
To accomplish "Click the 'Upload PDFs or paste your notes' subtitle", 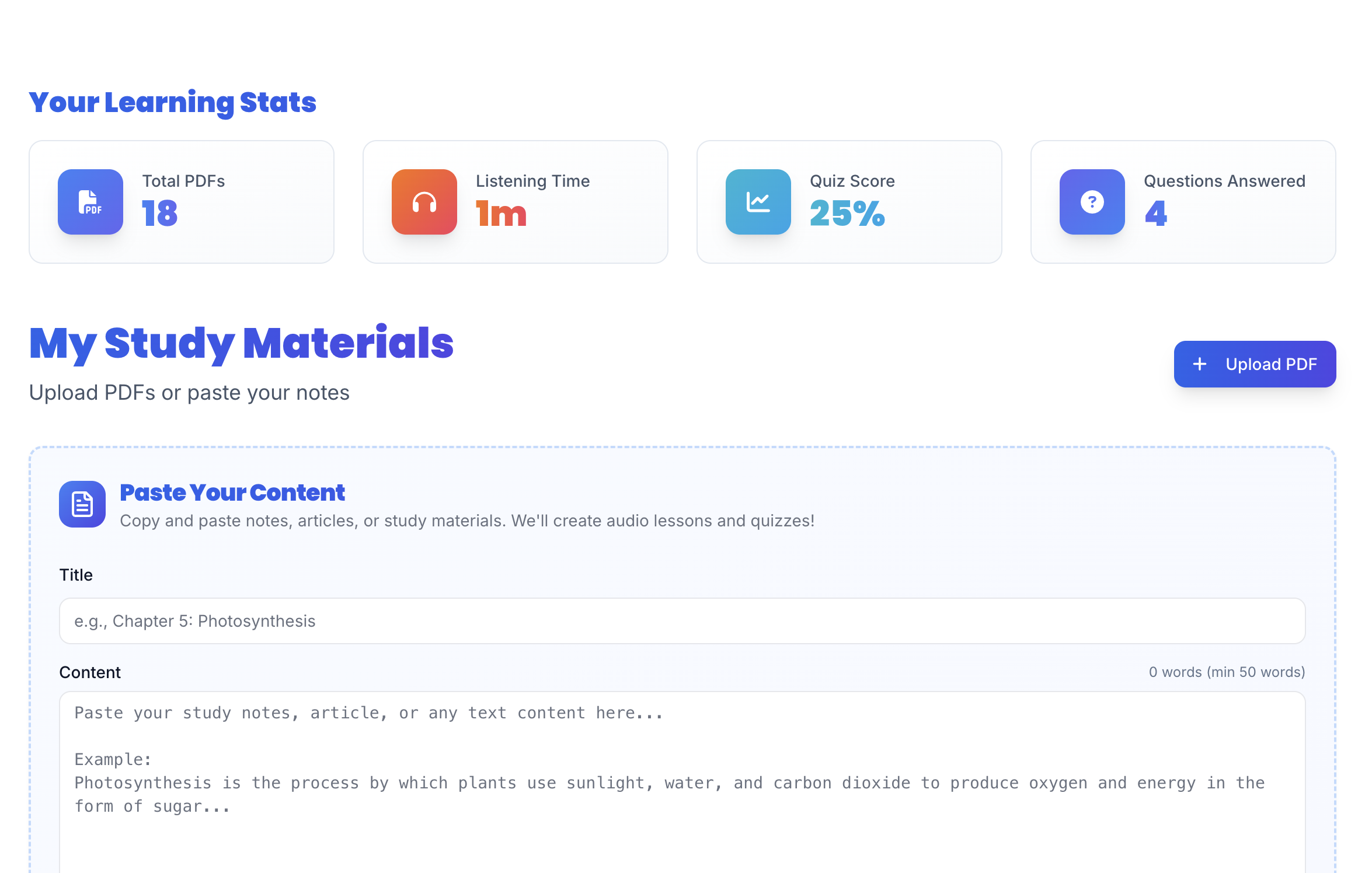I will pos(189,393).
